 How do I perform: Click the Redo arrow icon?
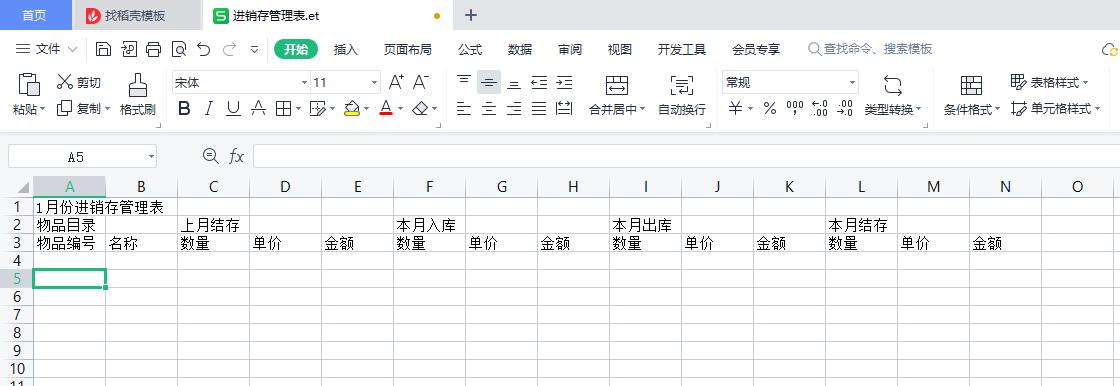229,49
